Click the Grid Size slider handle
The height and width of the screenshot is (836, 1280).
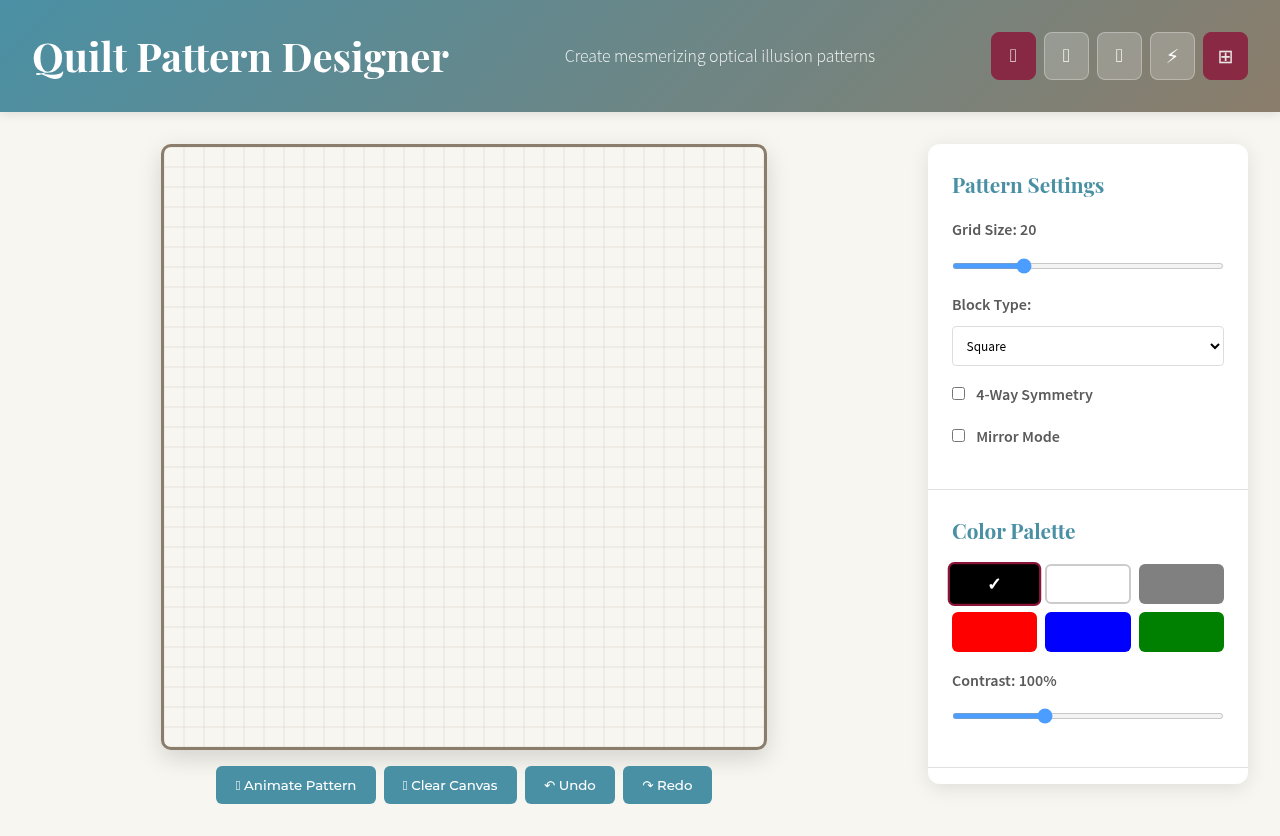(x=1023, y=266)
